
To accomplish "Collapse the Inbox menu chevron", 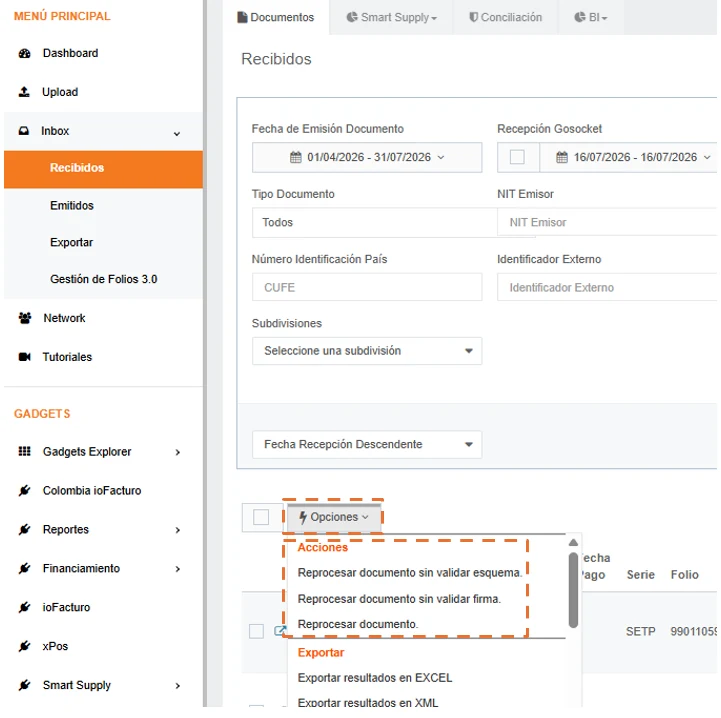I will [177, 134].
